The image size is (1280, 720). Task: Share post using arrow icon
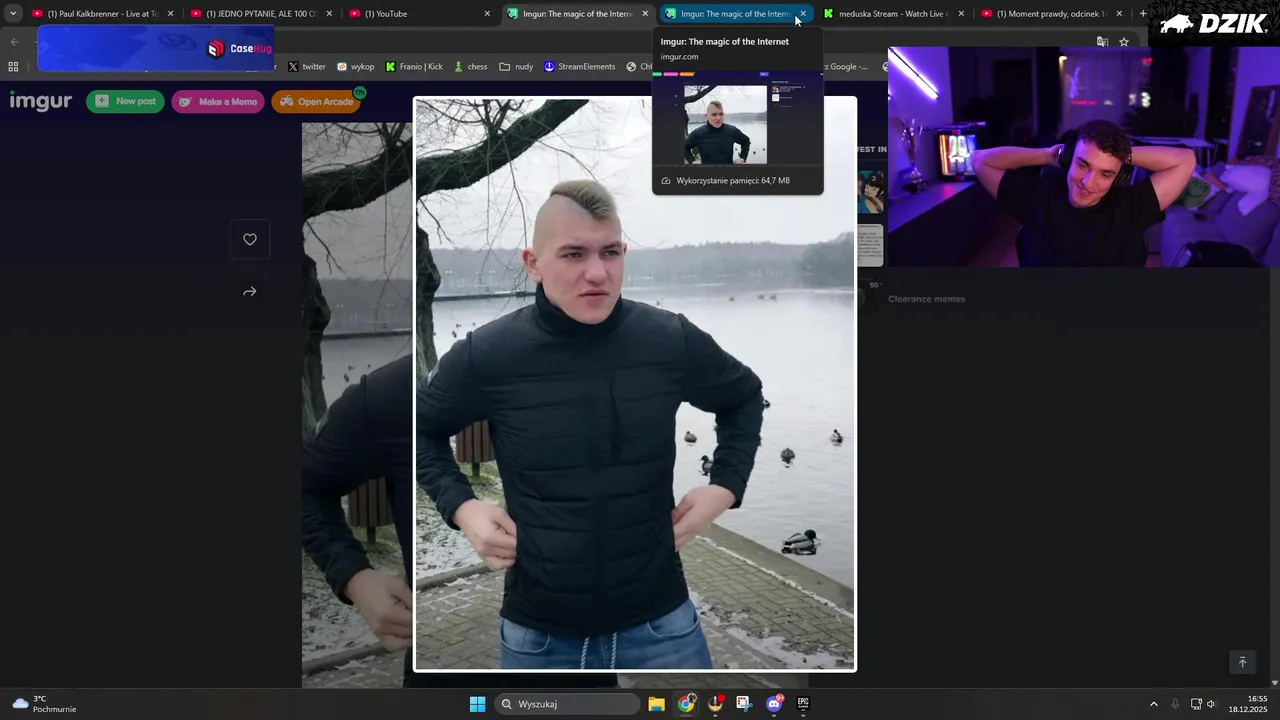tap(250, 292)
